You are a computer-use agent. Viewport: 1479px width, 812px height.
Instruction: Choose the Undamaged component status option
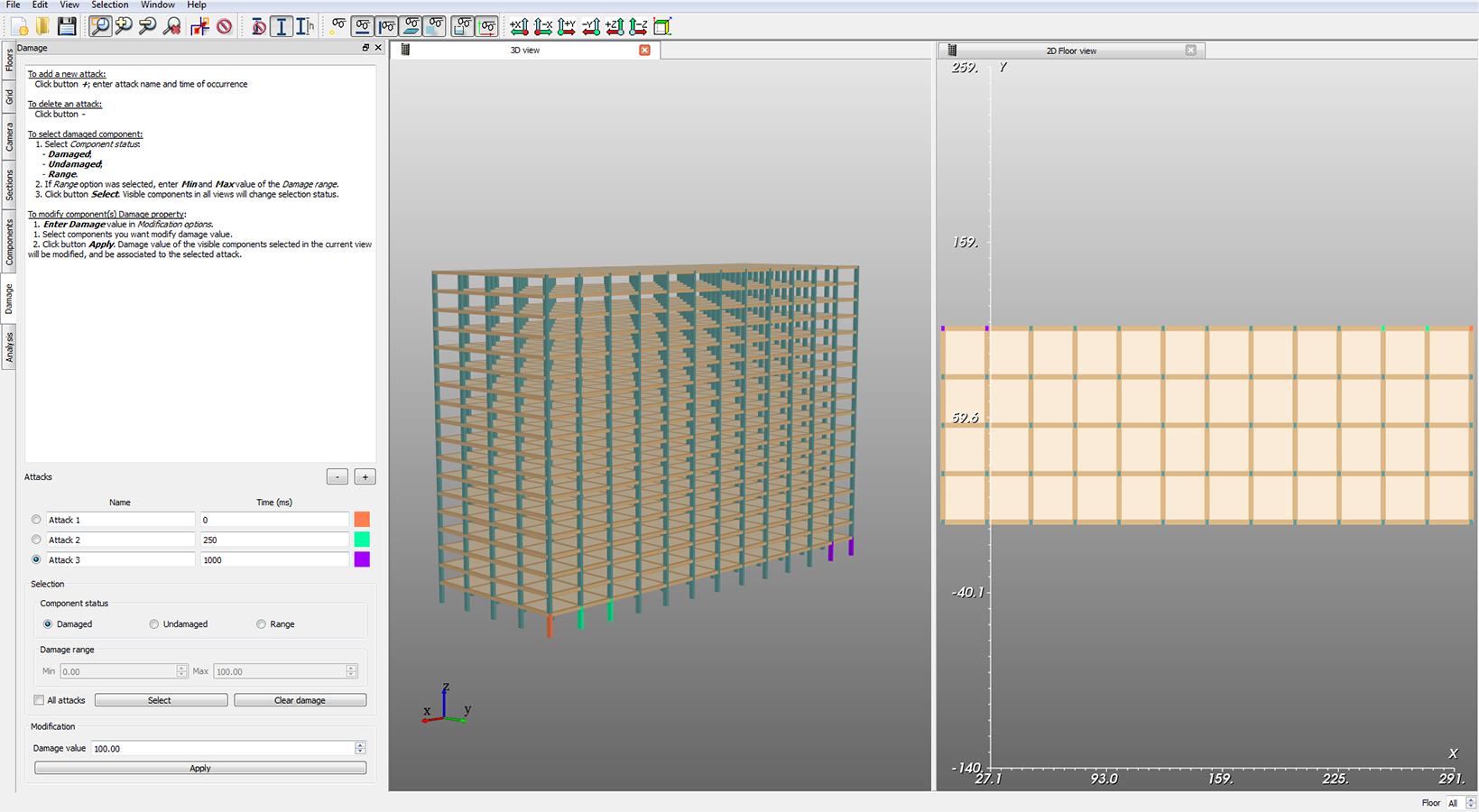point(154,624)
